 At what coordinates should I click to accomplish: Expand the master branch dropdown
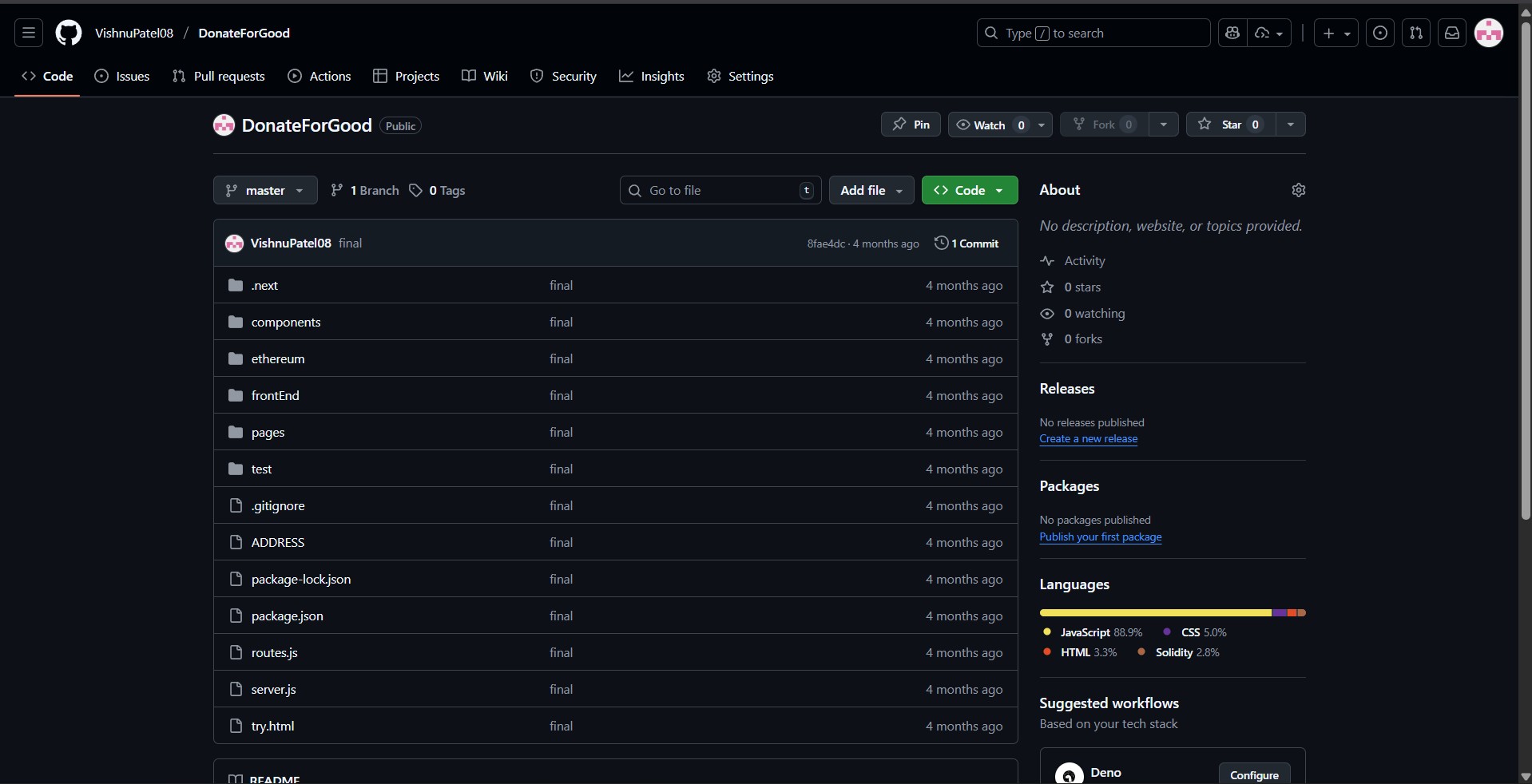(265, 190)
